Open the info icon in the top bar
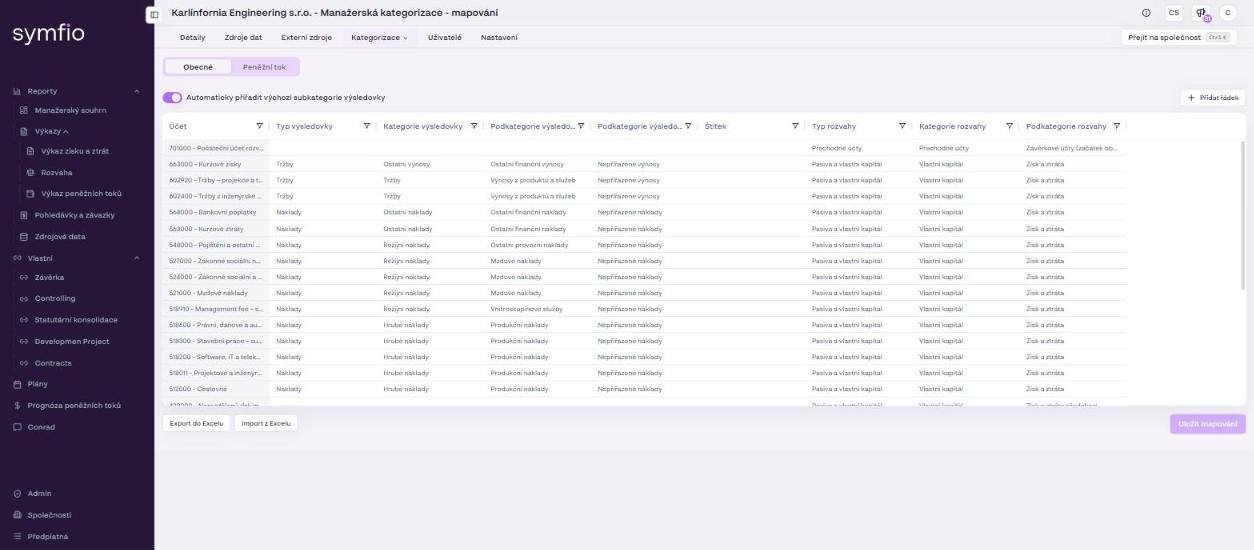Image resolution: width=1254 pixels, height=550 pixels. tap(1146, 12)
